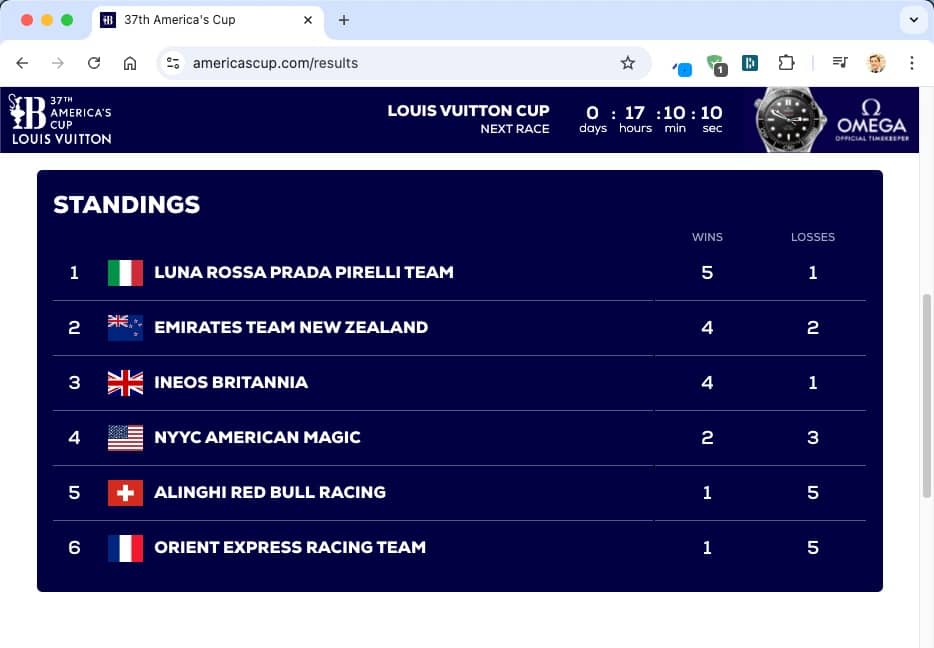
Task: Close the 37th America's Cup tab
Action: point(308,20)
